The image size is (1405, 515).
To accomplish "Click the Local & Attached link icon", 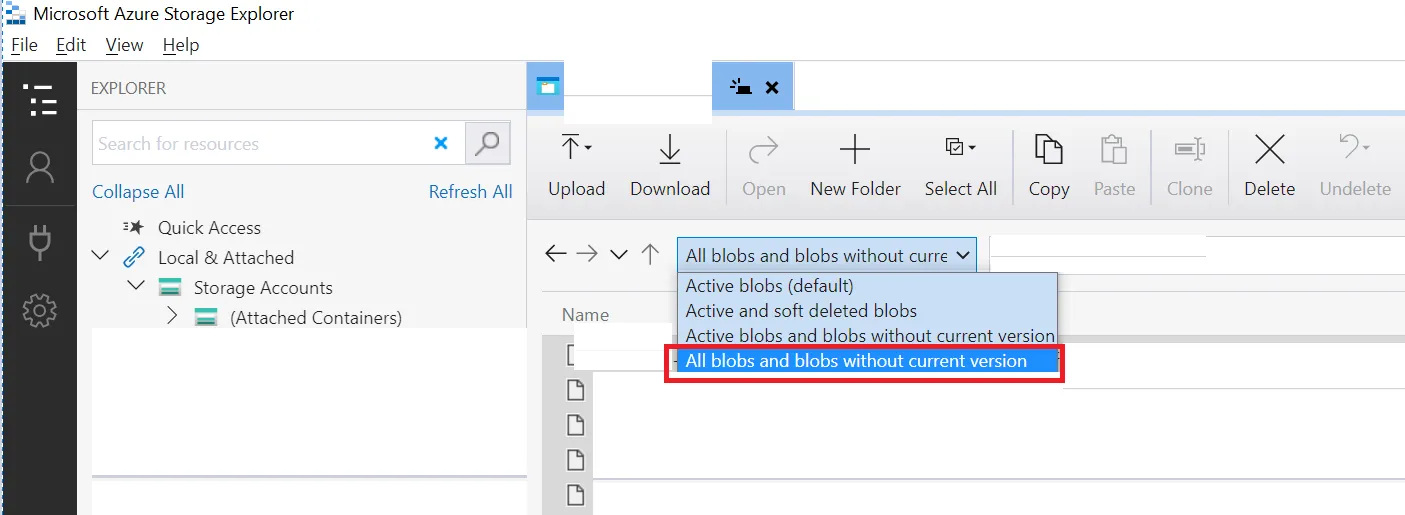I will [133, 257].
